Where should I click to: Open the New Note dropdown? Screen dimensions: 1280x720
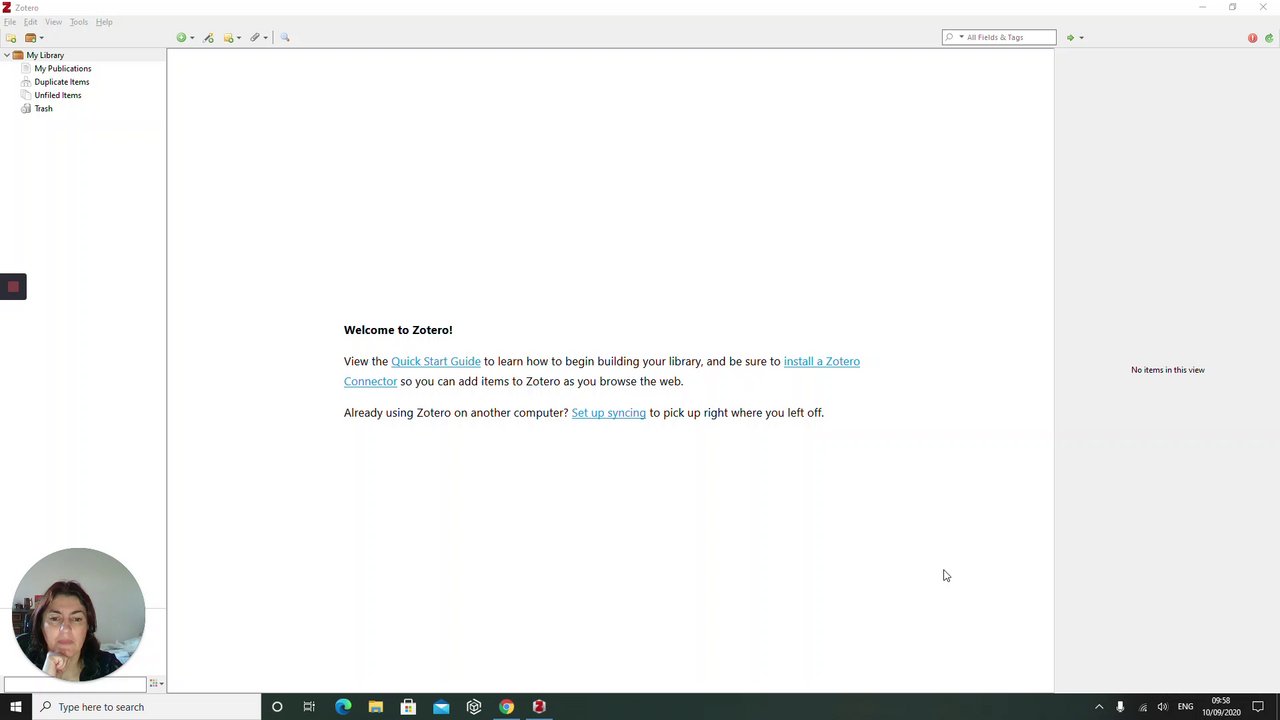(232, 38)
